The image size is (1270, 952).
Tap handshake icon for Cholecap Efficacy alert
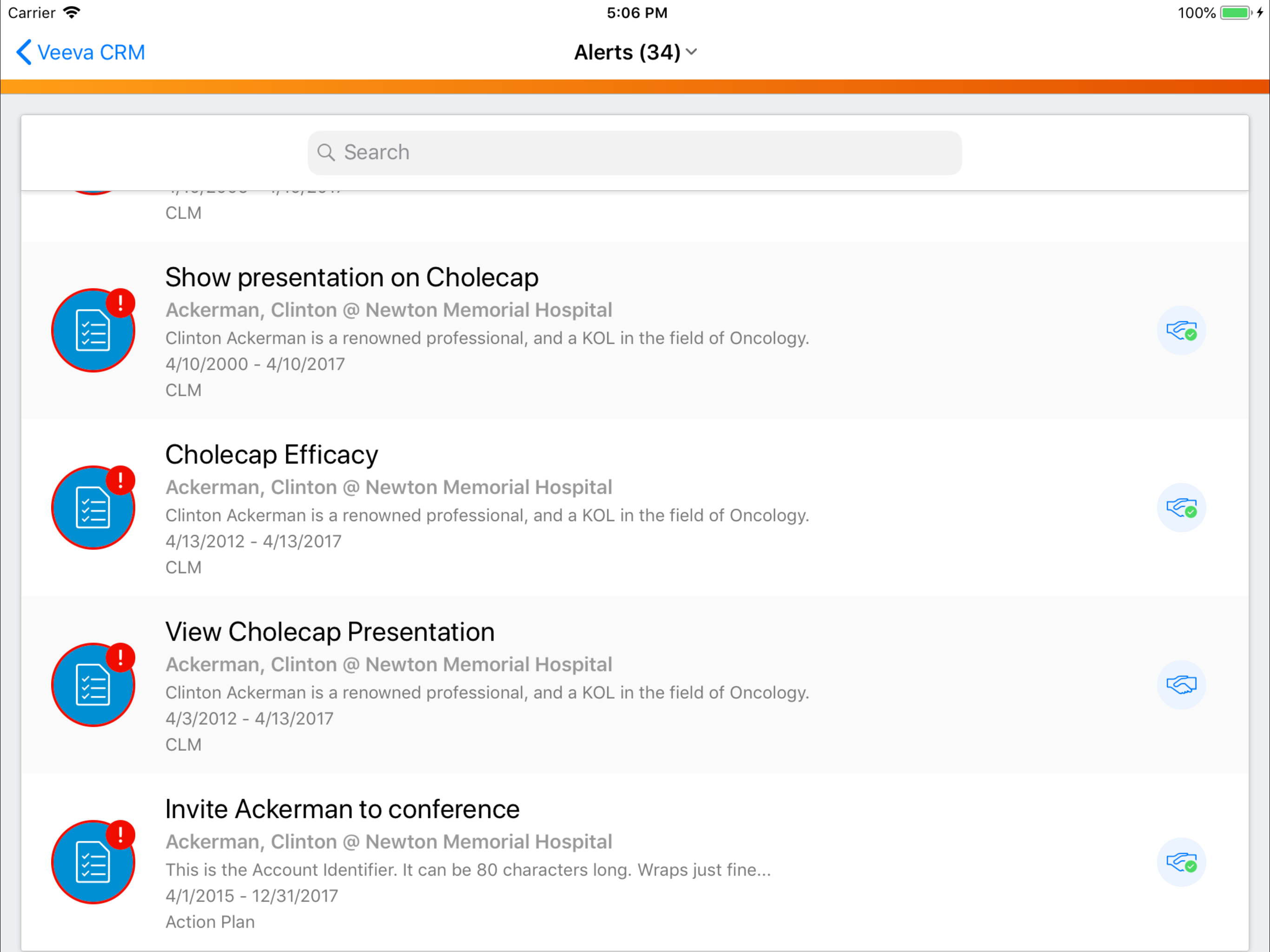point(1180,508)
